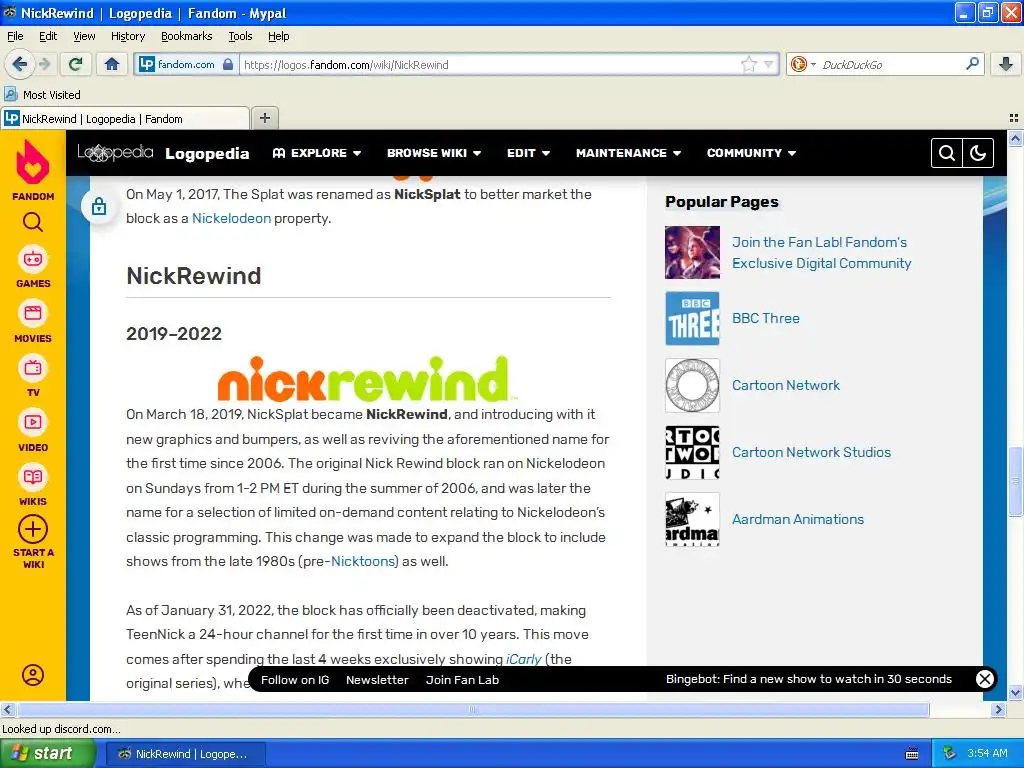Viewport: 1024px width, 768px height.
Task: Go to the browser Home icon
Action: point(112,64)
